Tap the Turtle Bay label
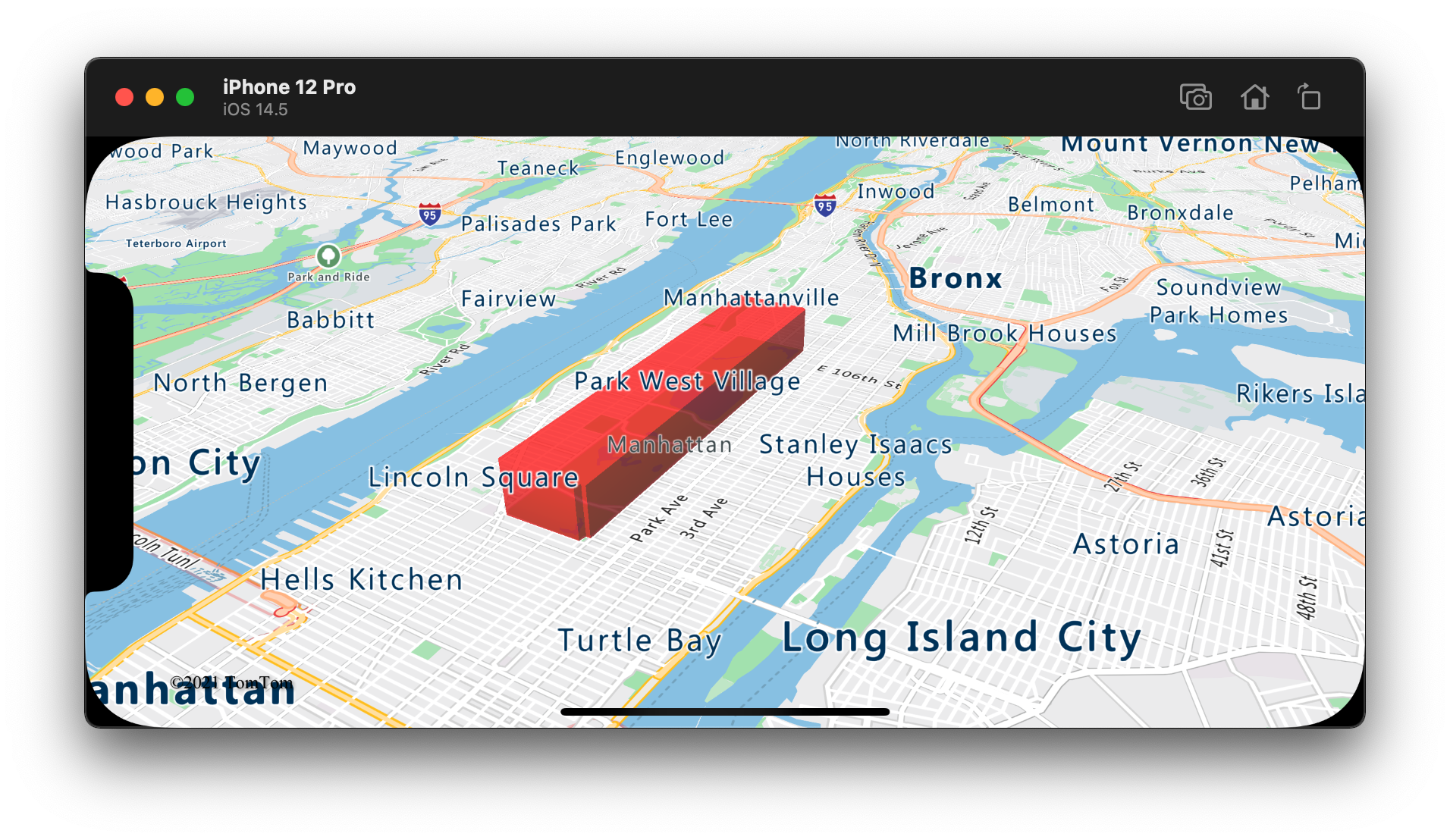Screen dimensions: 1450x840 tap(639, 641)
